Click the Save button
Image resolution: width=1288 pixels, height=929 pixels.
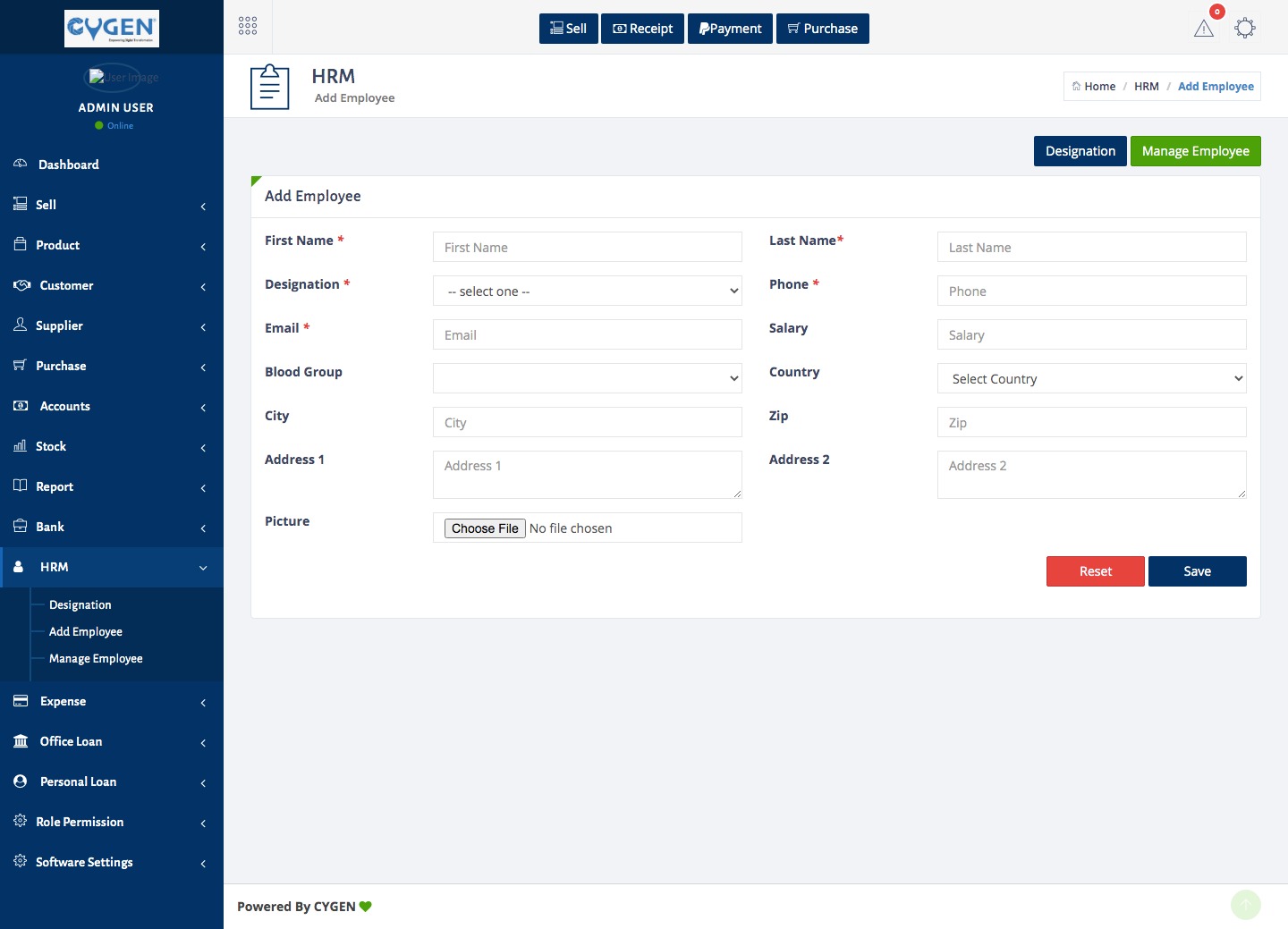1198,571
